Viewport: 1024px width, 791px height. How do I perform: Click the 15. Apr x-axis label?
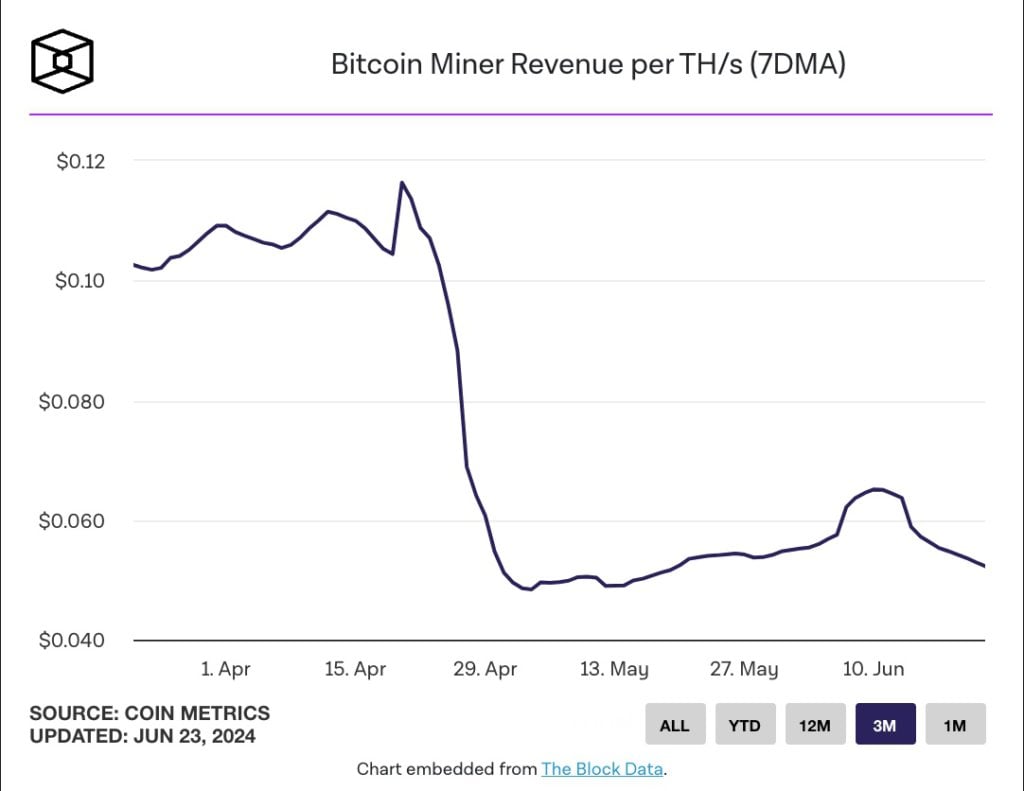[355, 669]
